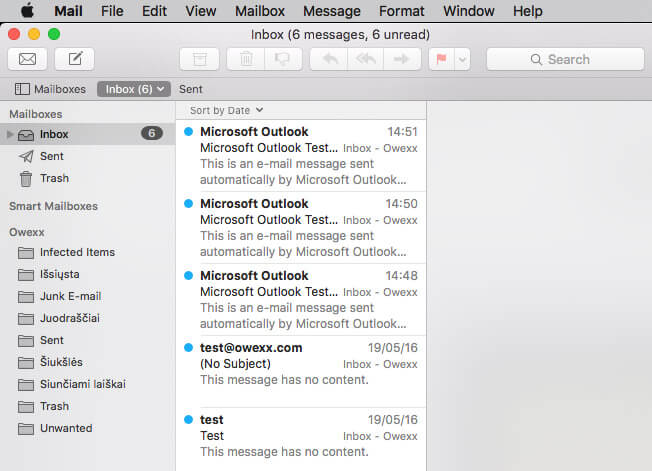Click Owexx account section header
The width and height of the screenshot is (652, 471).
tap(27, 232)
